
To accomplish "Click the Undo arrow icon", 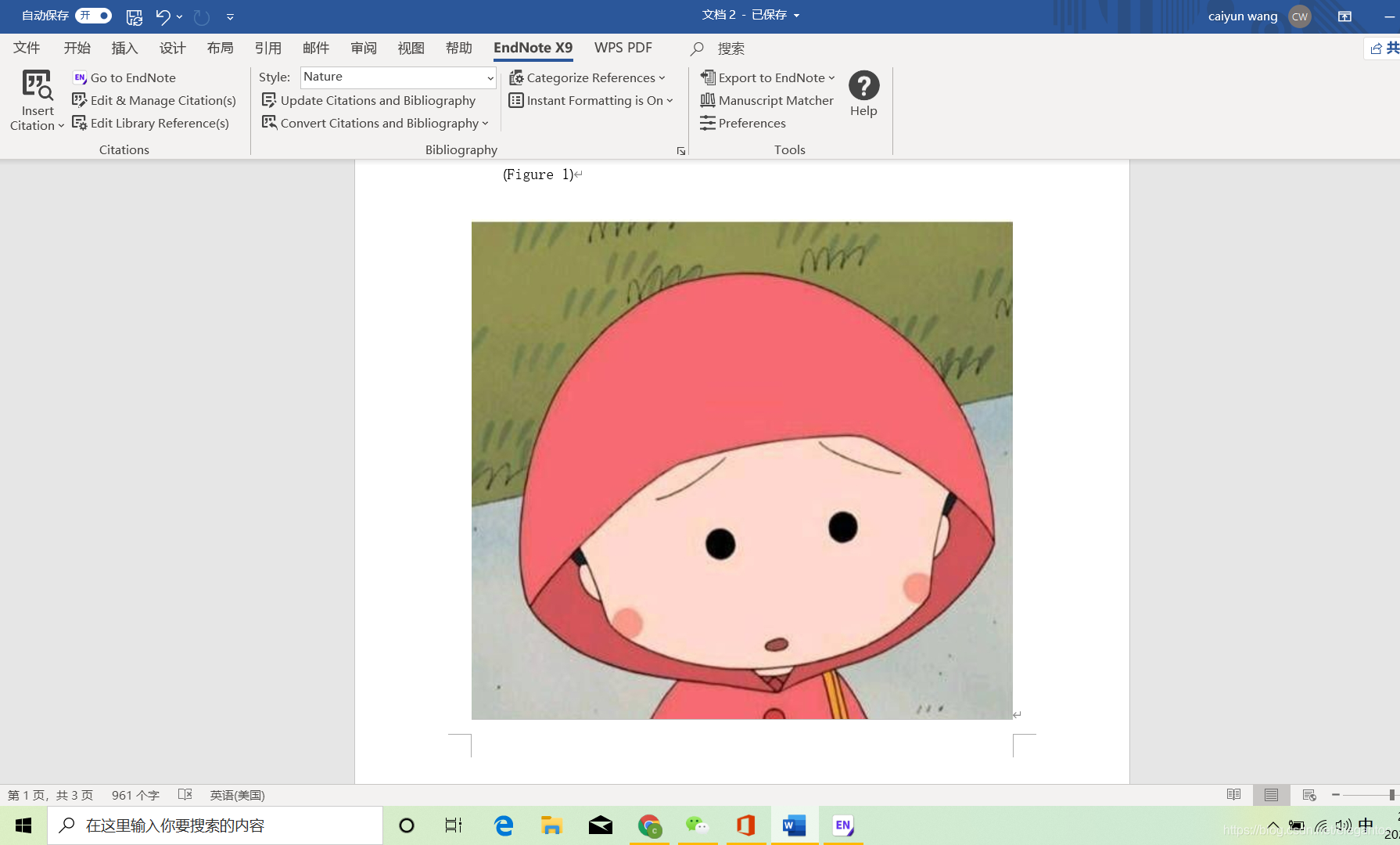I will click(x=163, y=16).
